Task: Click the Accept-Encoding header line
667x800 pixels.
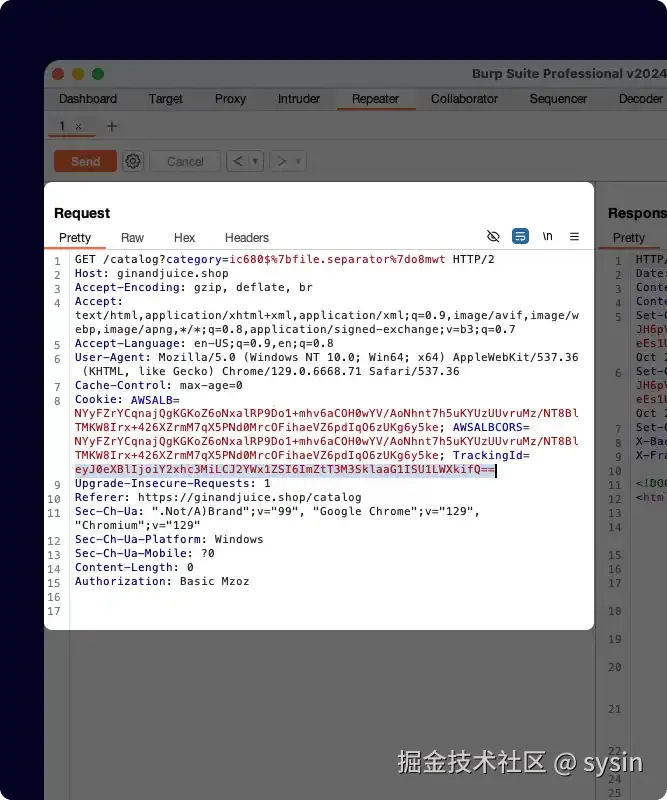Action: [x=193, y=287]
